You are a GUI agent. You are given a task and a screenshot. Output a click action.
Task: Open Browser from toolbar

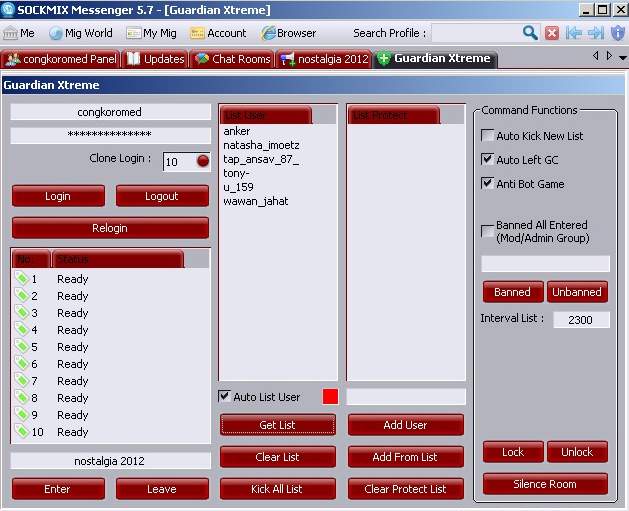[288, 33]
